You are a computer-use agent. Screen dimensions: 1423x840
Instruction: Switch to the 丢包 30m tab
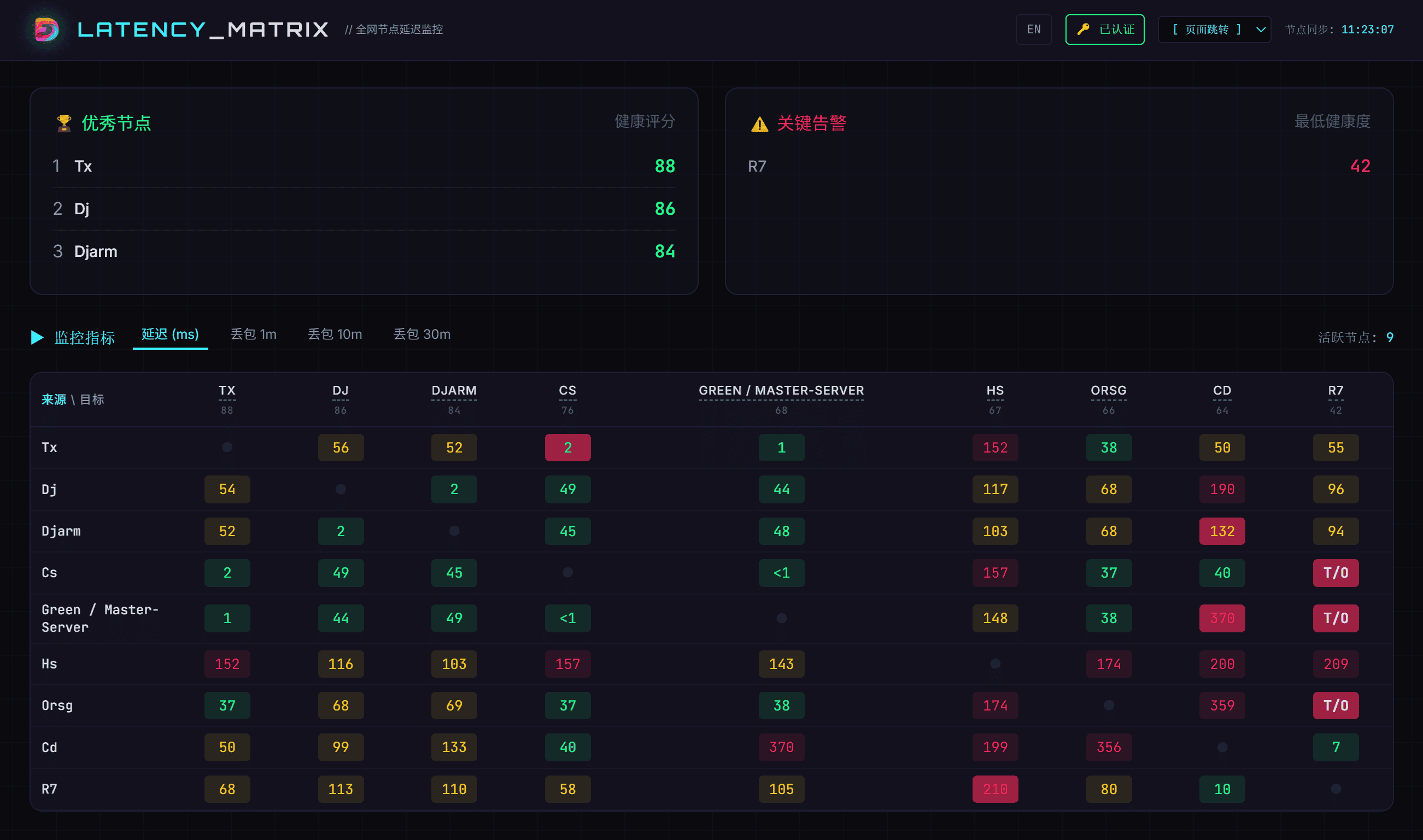click(421, 334)
